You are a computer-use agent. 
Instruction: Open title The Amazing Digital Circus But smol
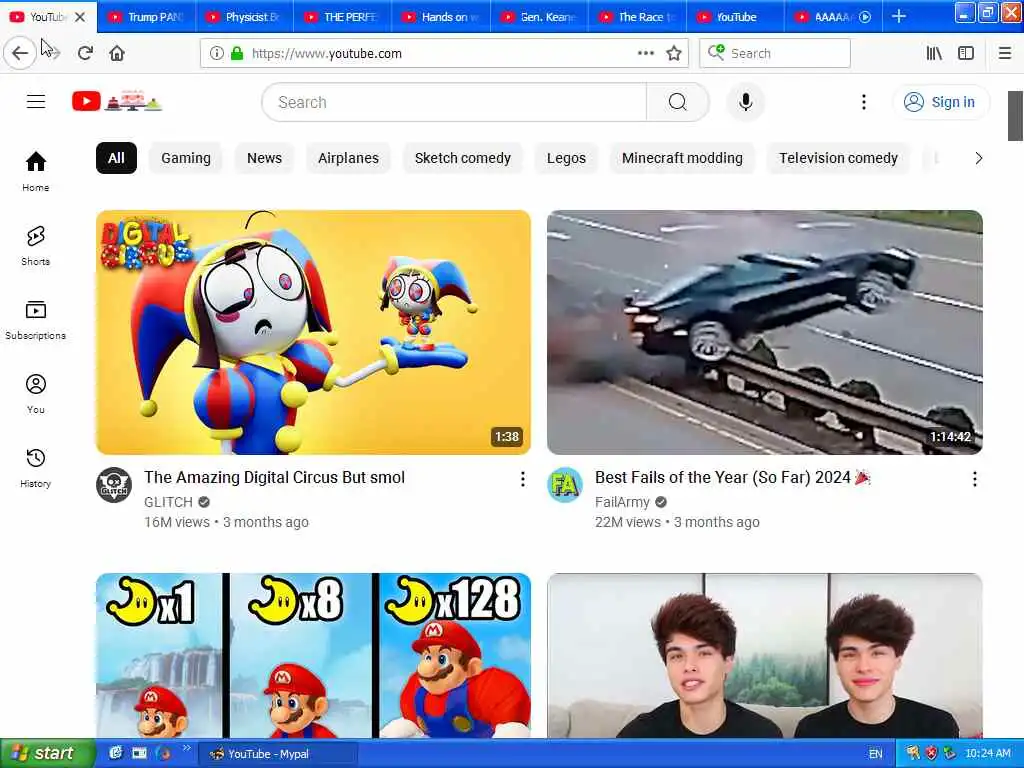click(x=274, y=477)
